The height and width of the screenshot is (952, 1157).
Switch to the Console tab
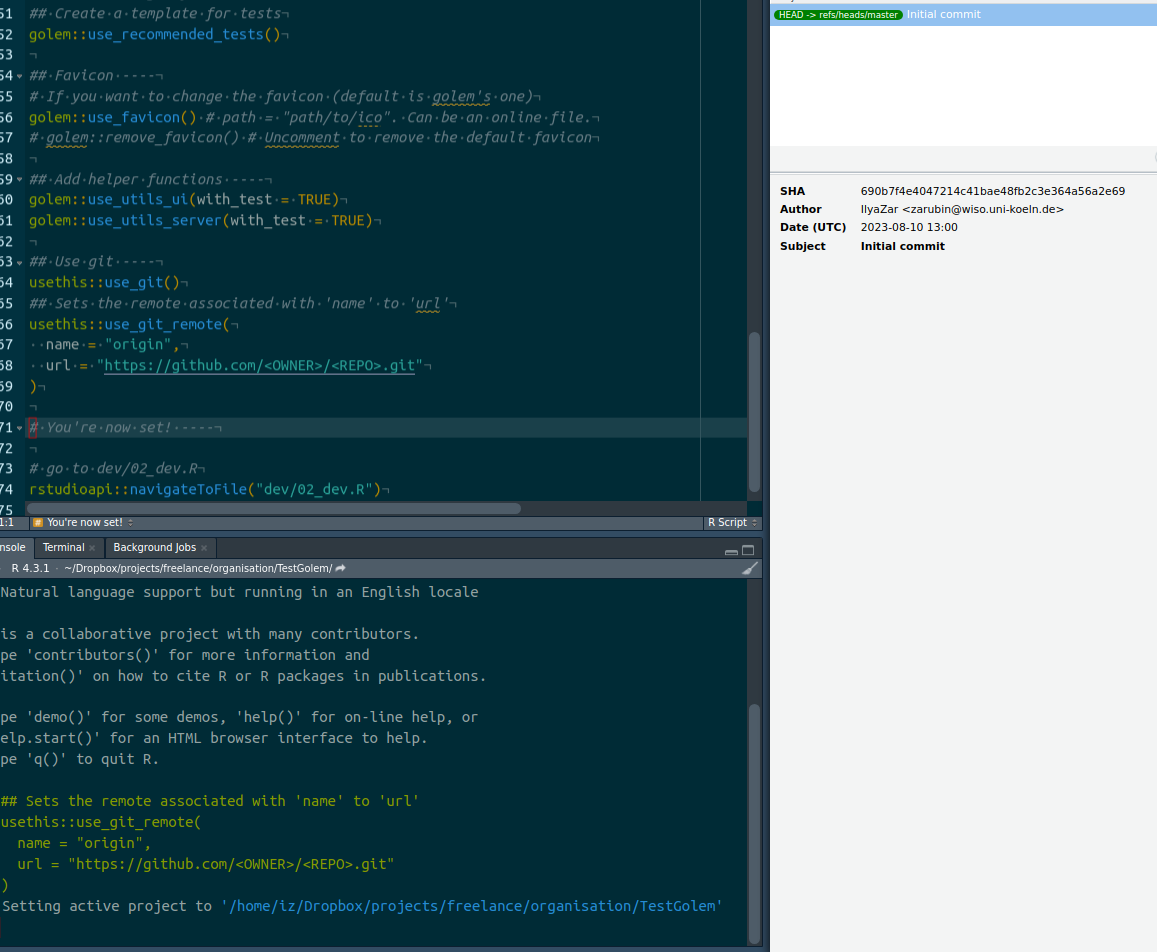click(x=10, y=547)
